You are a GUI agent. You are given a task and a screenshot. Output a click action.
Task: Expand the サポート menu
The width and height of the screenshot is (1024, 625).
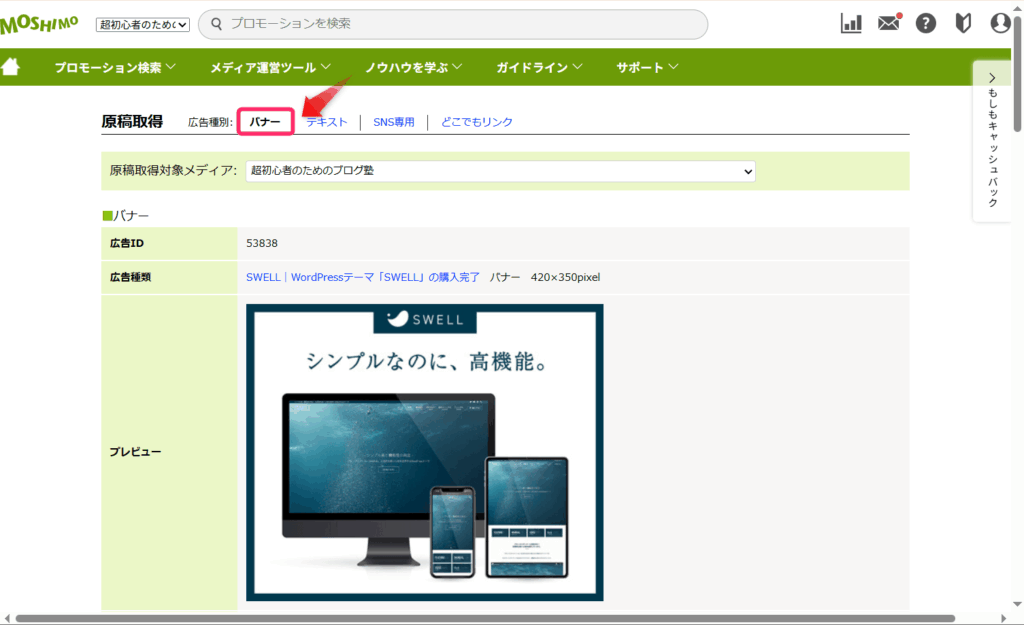(647, 67)
